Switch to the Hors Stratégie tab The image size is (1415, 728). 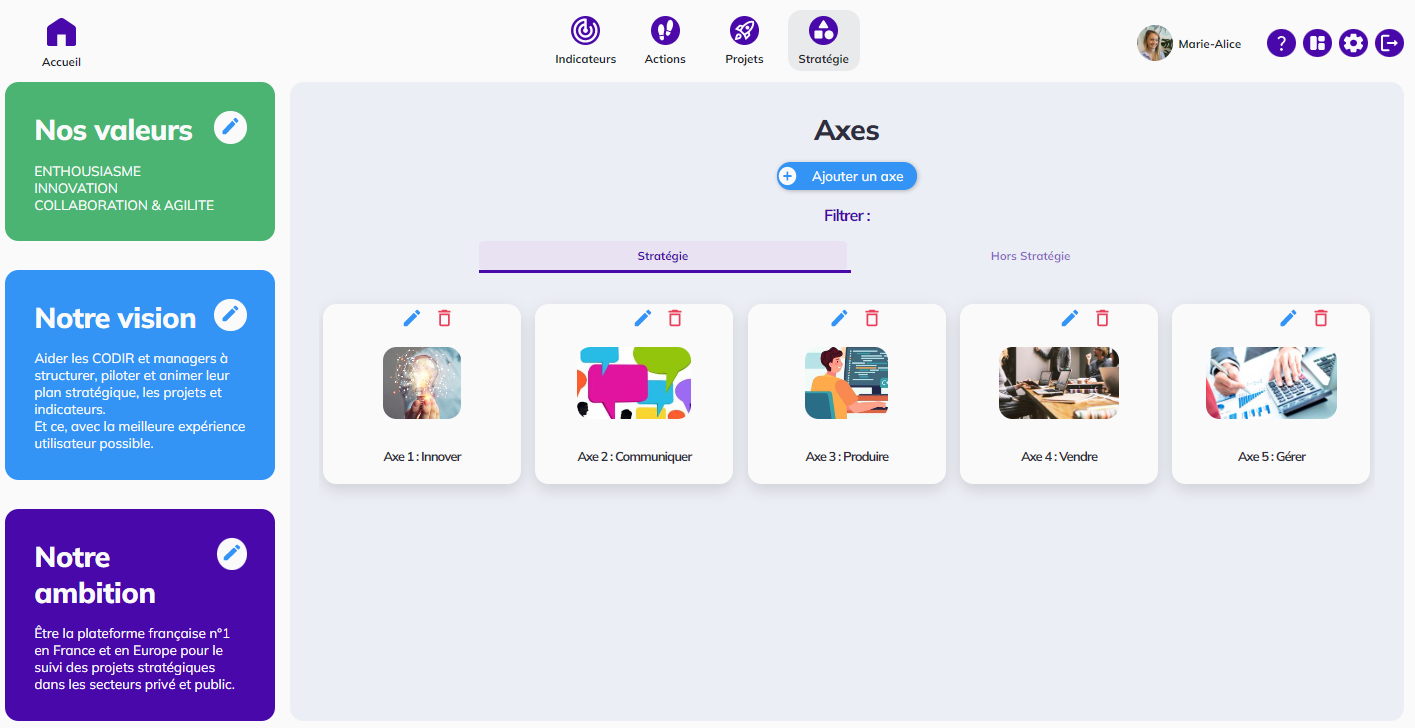point(1030,256)
